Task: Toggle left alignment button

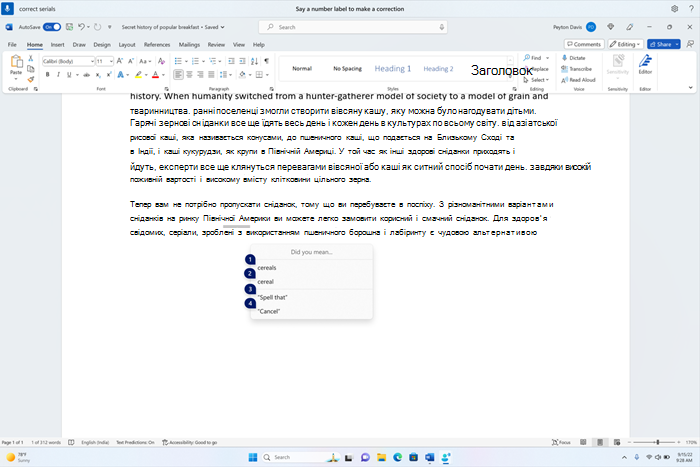Action: [178, 75]
